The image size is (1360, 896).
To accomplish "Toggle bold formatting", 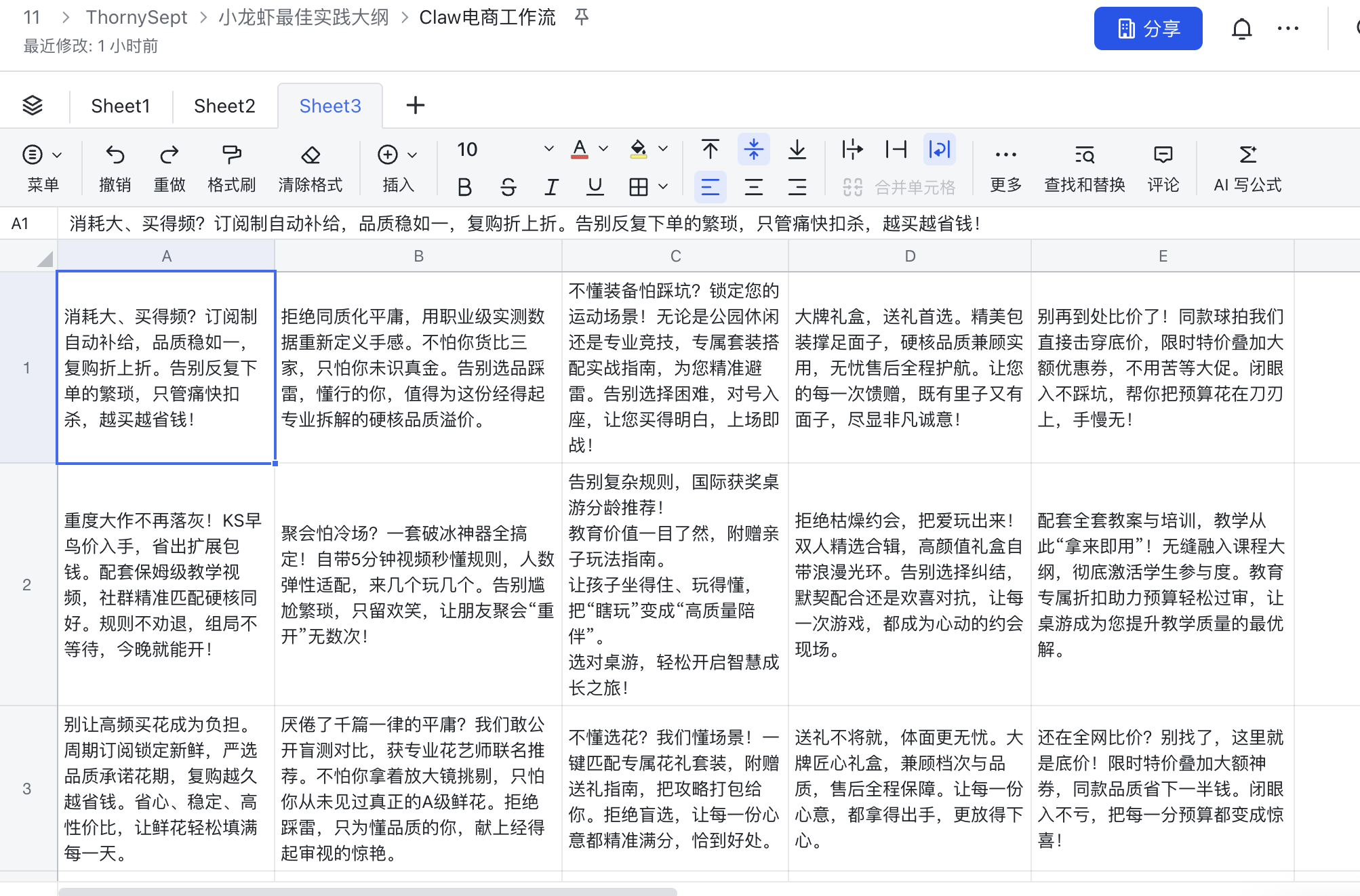I will pyautogui.click(x=464, y=187).
